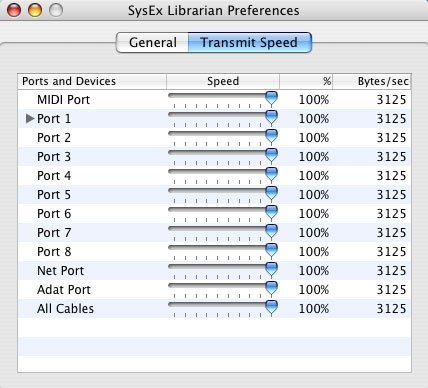The image size is (428, 388).
Task: Click the Port 5 speed slider
Action: 223,195
